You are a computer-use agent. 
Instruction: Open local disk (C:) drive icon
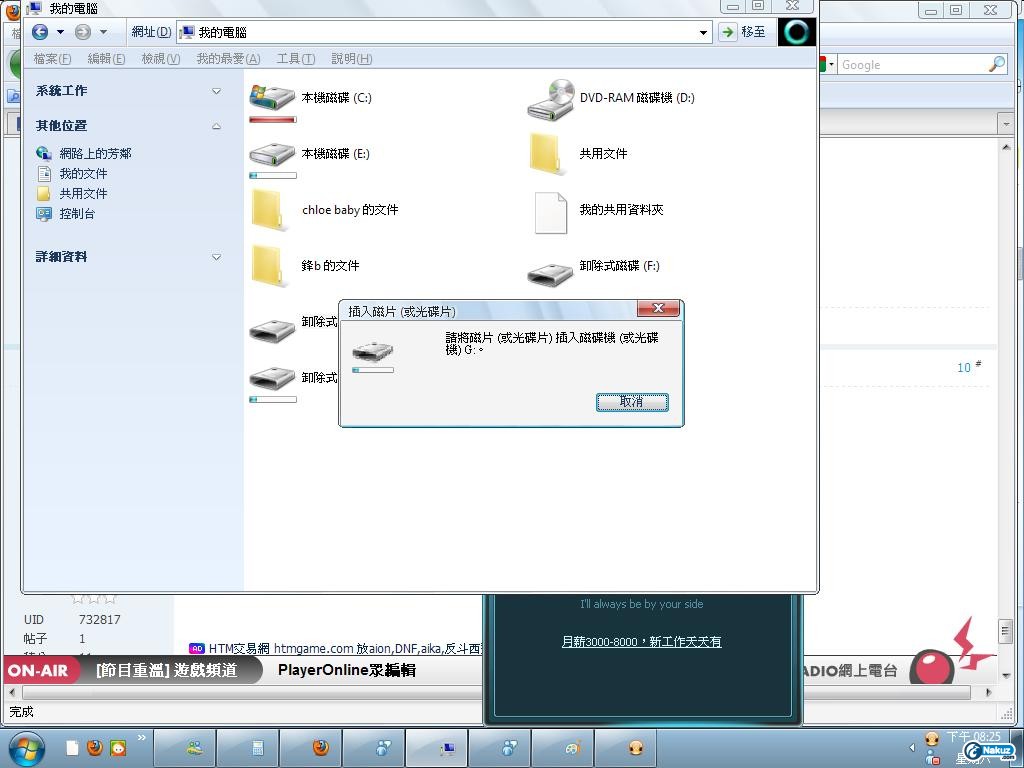[272, 98]
